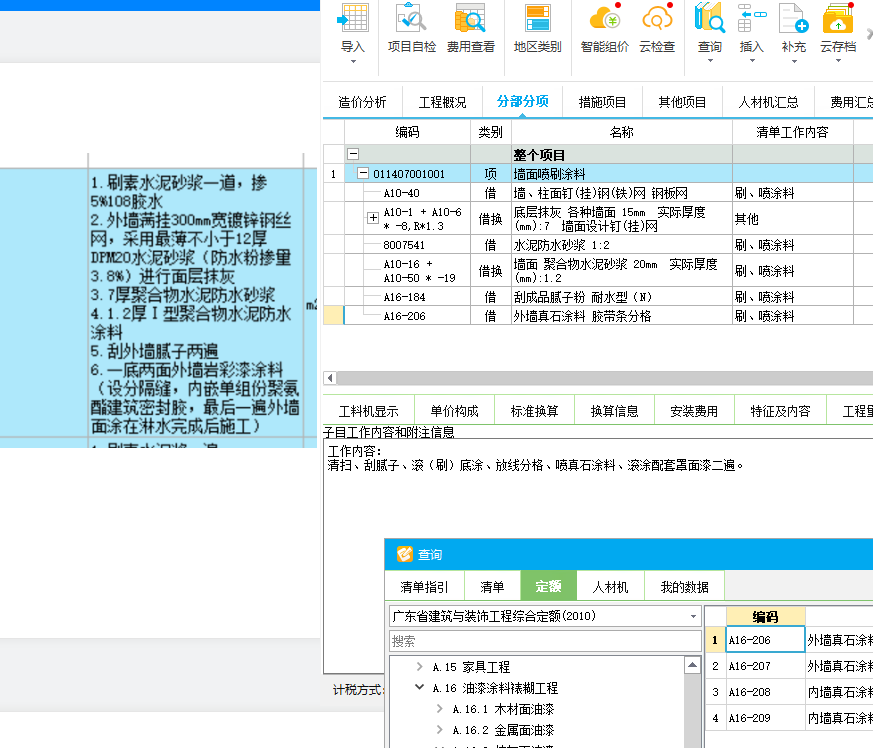Open the 换算信息 panel tab
873x748 pixels.
click(615, 411)
